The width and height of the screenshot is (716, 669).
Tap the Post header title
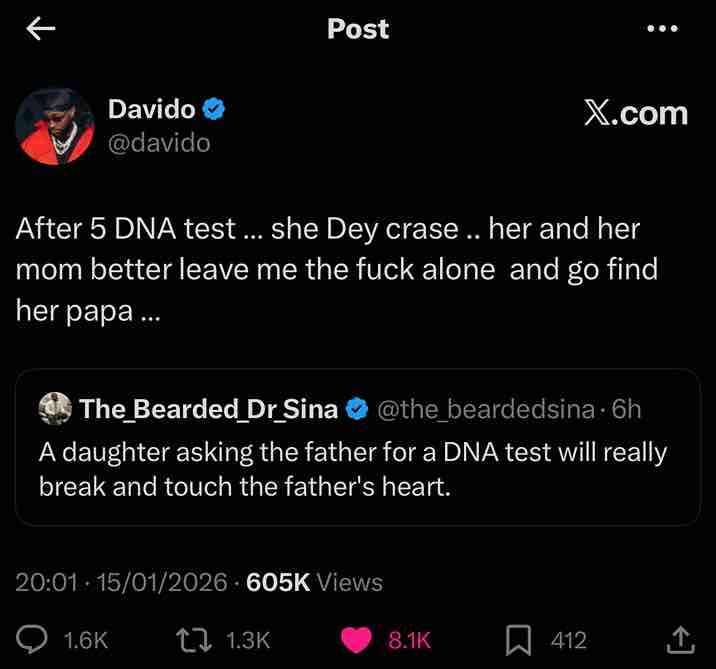click(358, 29)
